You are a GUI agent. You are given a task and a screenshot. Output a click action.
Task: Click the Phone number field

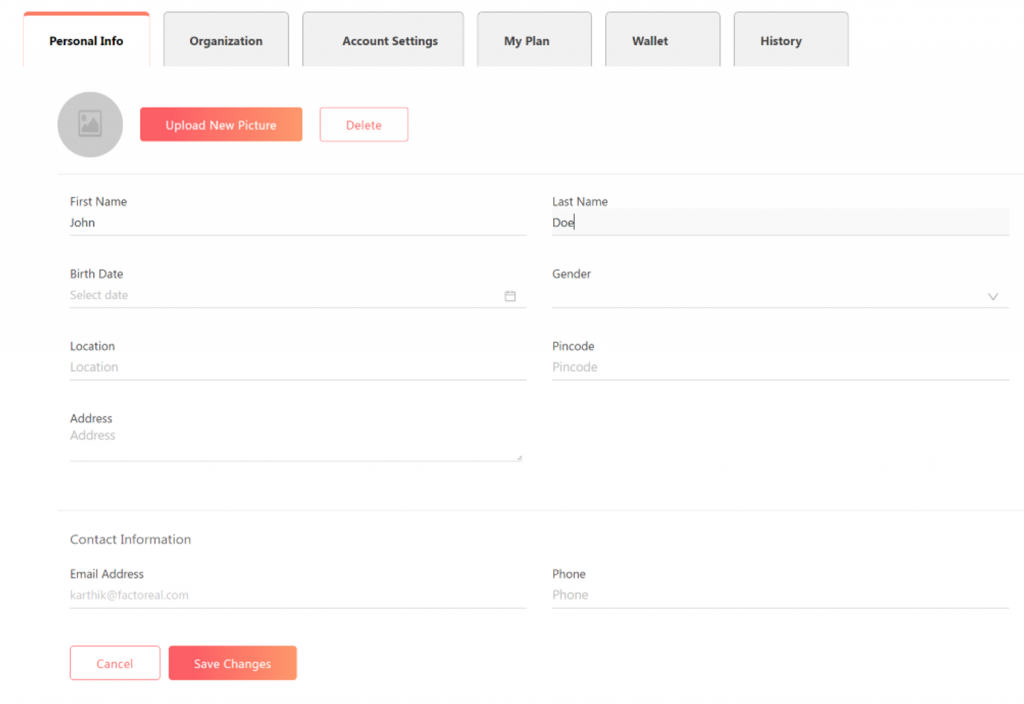tap(780, 595)
